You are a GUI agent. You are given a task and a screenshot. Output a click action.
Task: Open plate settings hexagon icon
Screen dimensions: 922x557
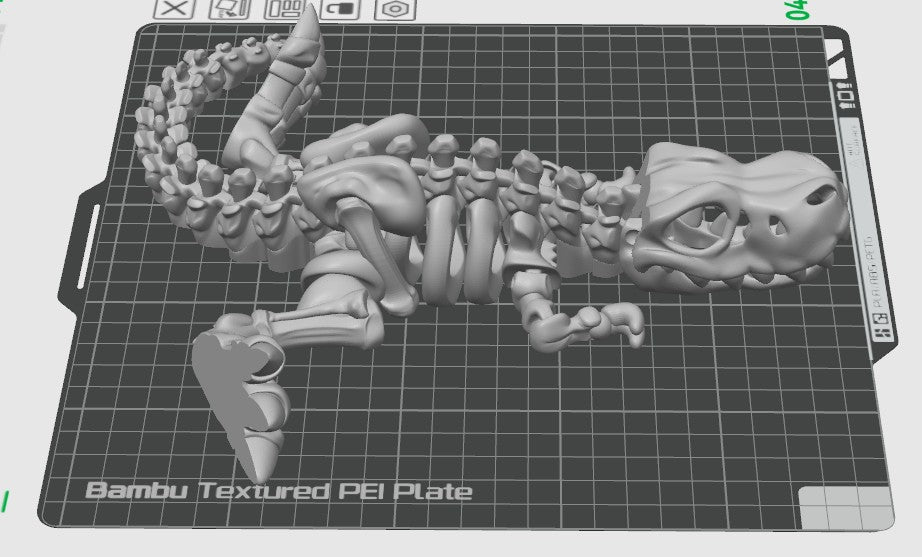click(x=395, y=9)
